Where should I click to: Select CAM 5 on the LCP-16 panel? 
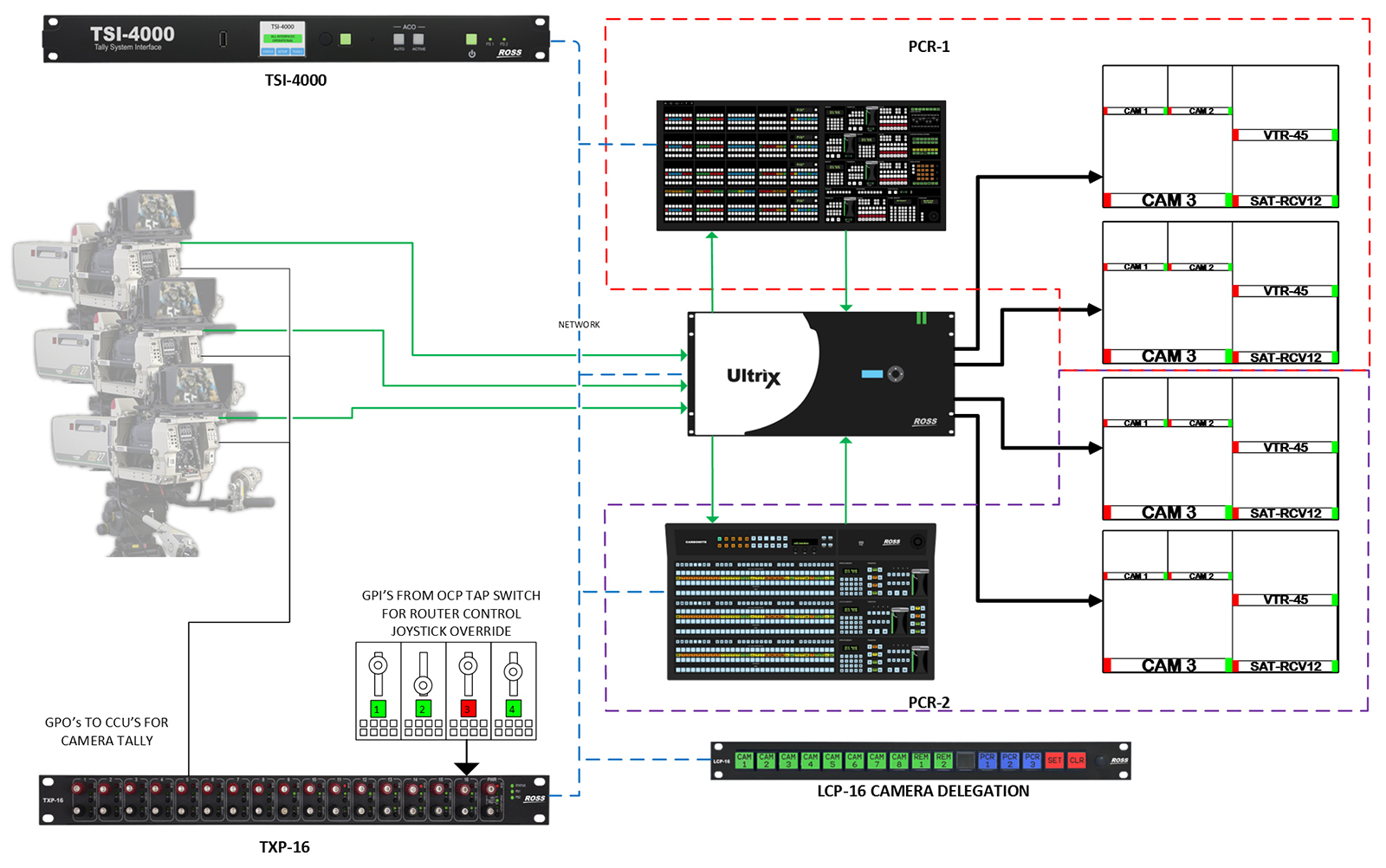(x=832, y=761)
